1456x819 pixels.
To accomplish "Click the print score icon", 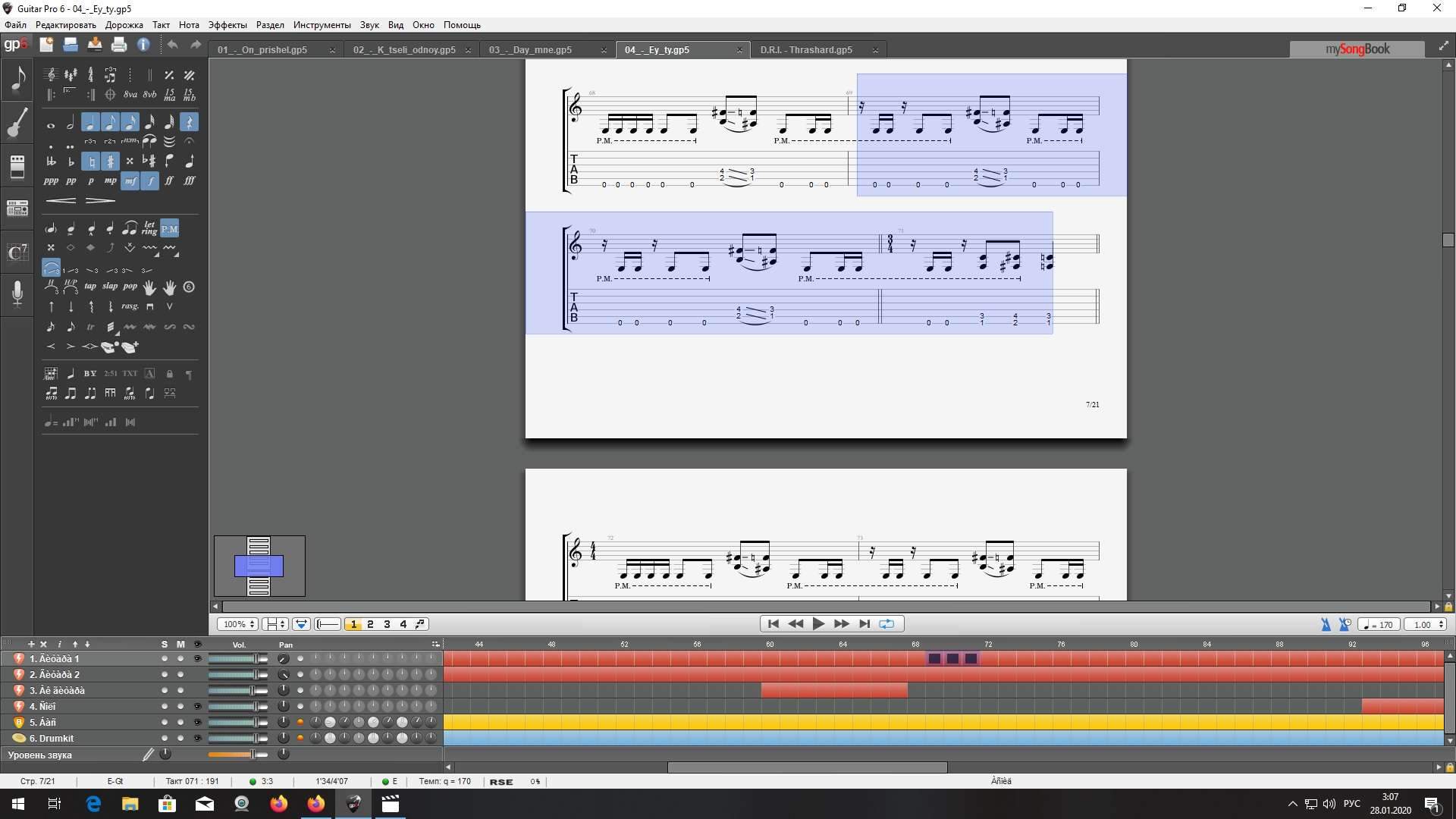I will click(x=119, y=45).
